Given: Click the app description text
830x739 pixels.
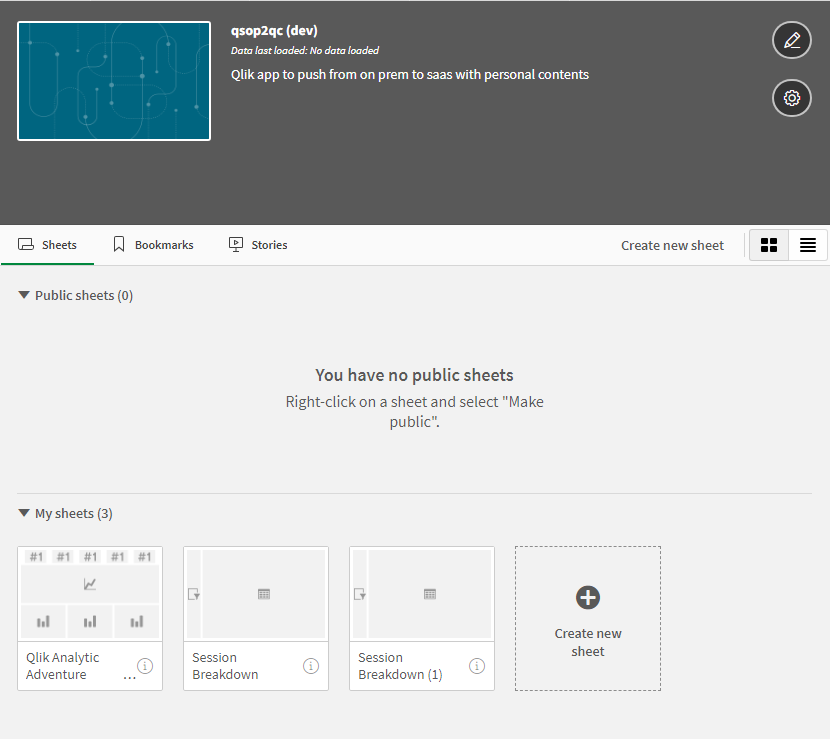Looking at the screenshot, I should coord(410,75).
